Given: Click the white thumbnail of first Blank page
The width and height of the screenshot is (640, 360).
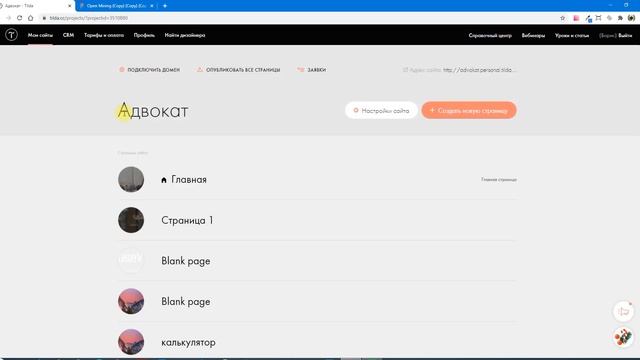Looking at the screenshot, I should click(x=131, y=260).
